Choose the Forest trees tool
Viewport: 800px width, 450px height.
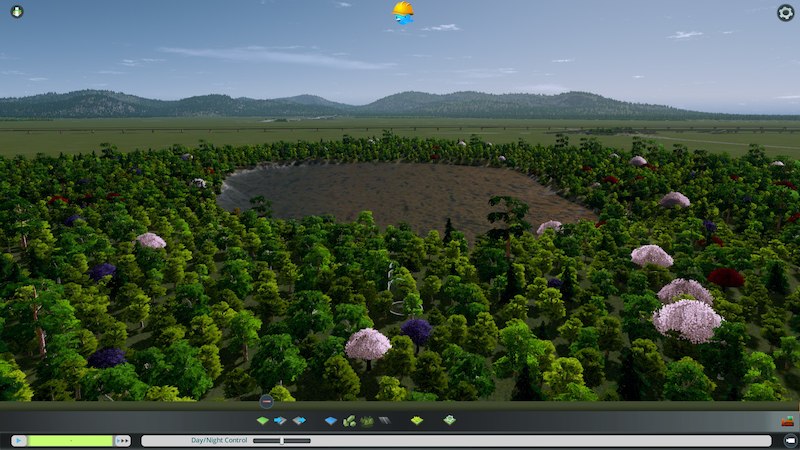coord(350,421)
